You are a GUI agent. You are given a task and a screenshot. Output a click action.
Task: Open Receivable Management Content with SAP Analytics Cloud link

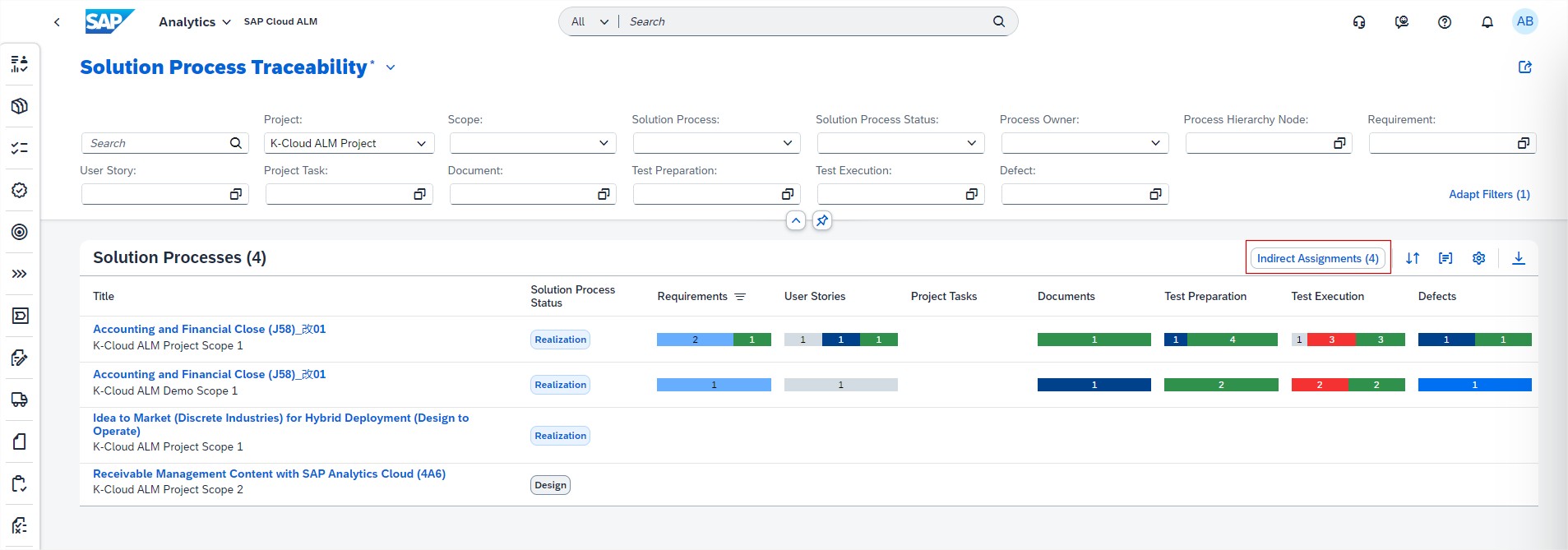[269, 474]
